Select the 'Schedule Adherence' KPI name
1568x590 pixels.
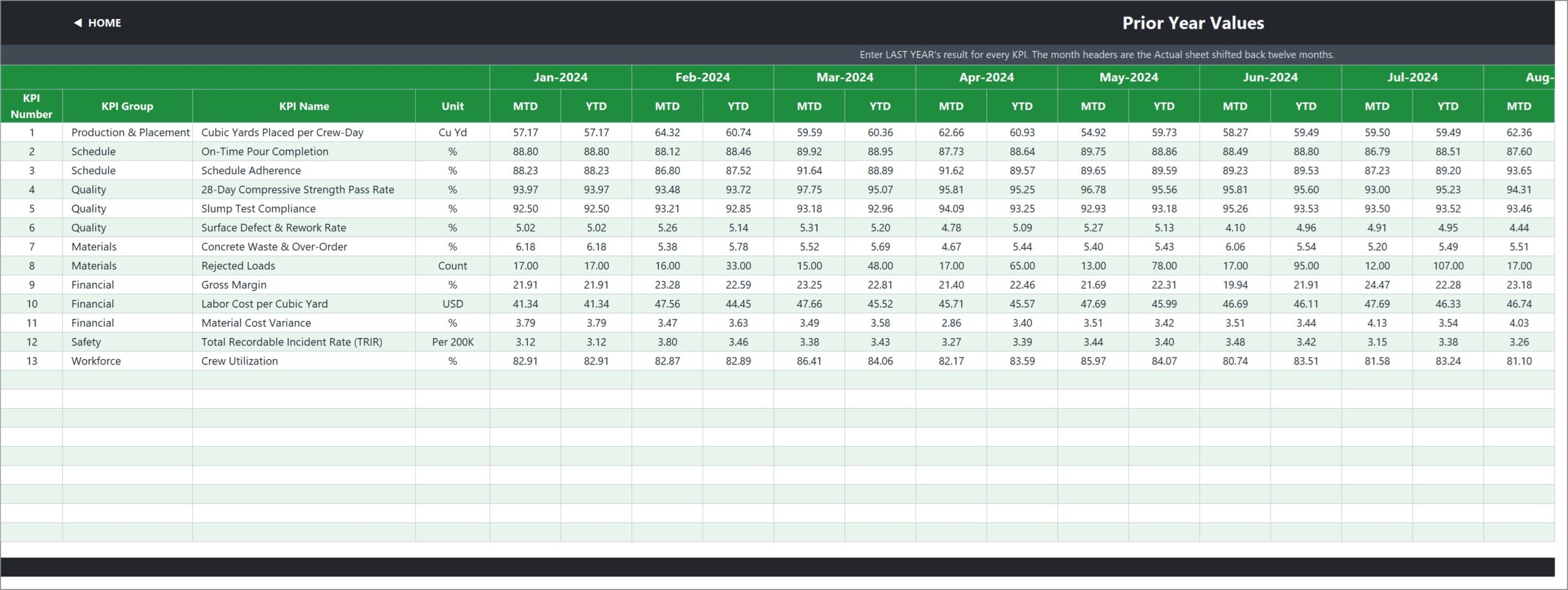coord(304,170)
